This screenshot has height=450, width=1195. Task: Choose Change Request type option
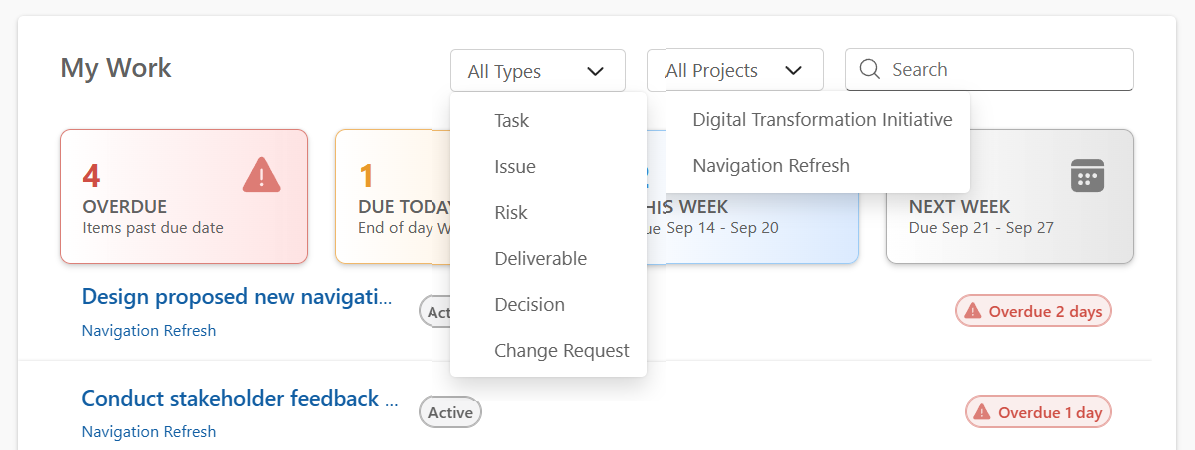tap(561, 351)
